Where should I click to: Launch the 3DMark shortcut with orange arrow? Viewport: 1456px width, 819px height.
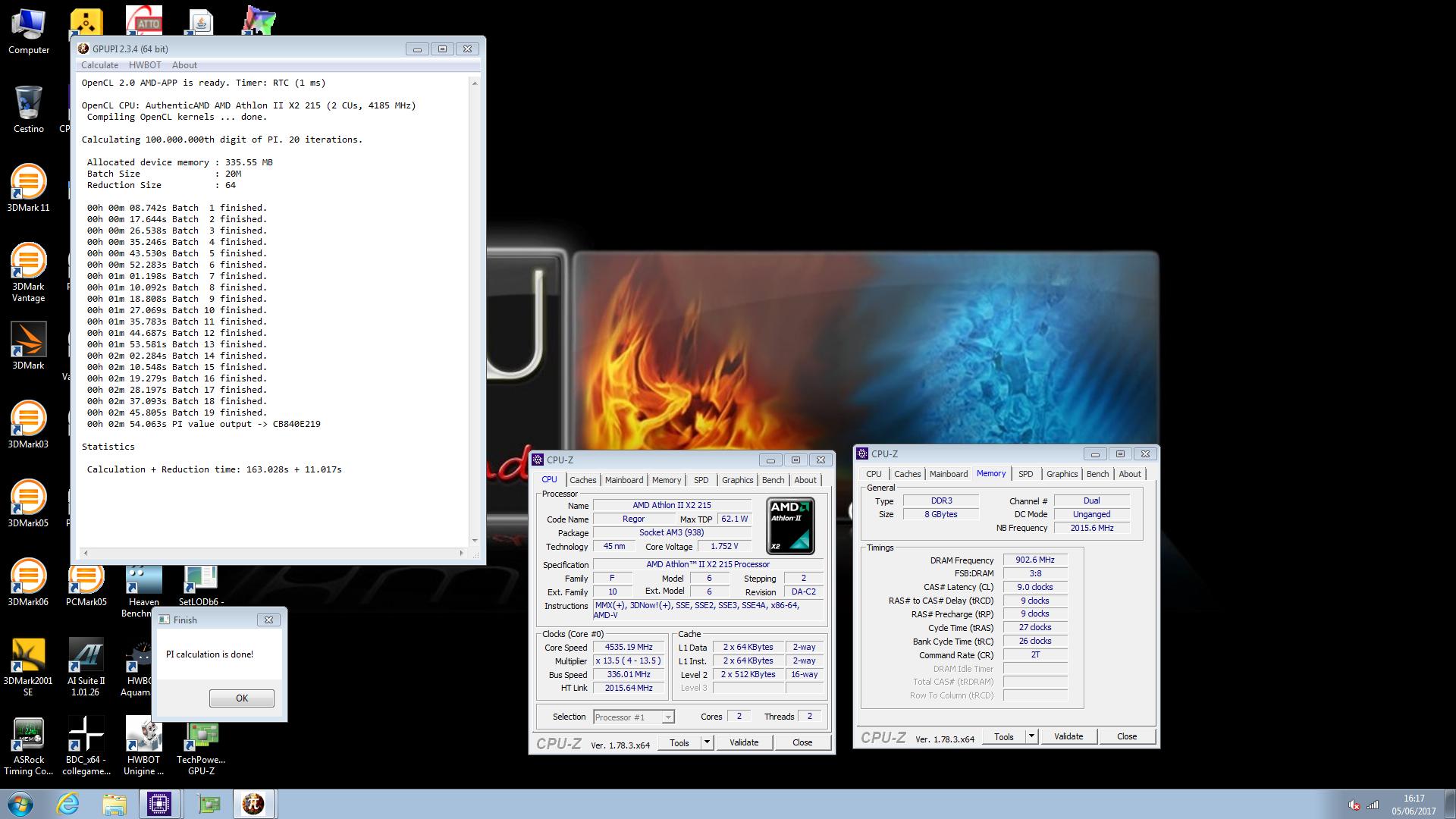click(29, 346)
